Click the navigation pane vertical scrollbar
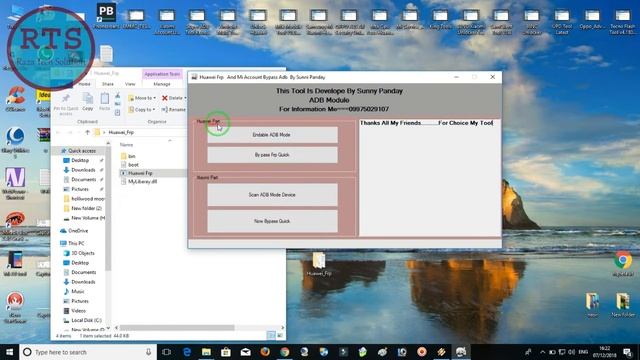Viewport: 640px width, 360px height. (108, 208)
